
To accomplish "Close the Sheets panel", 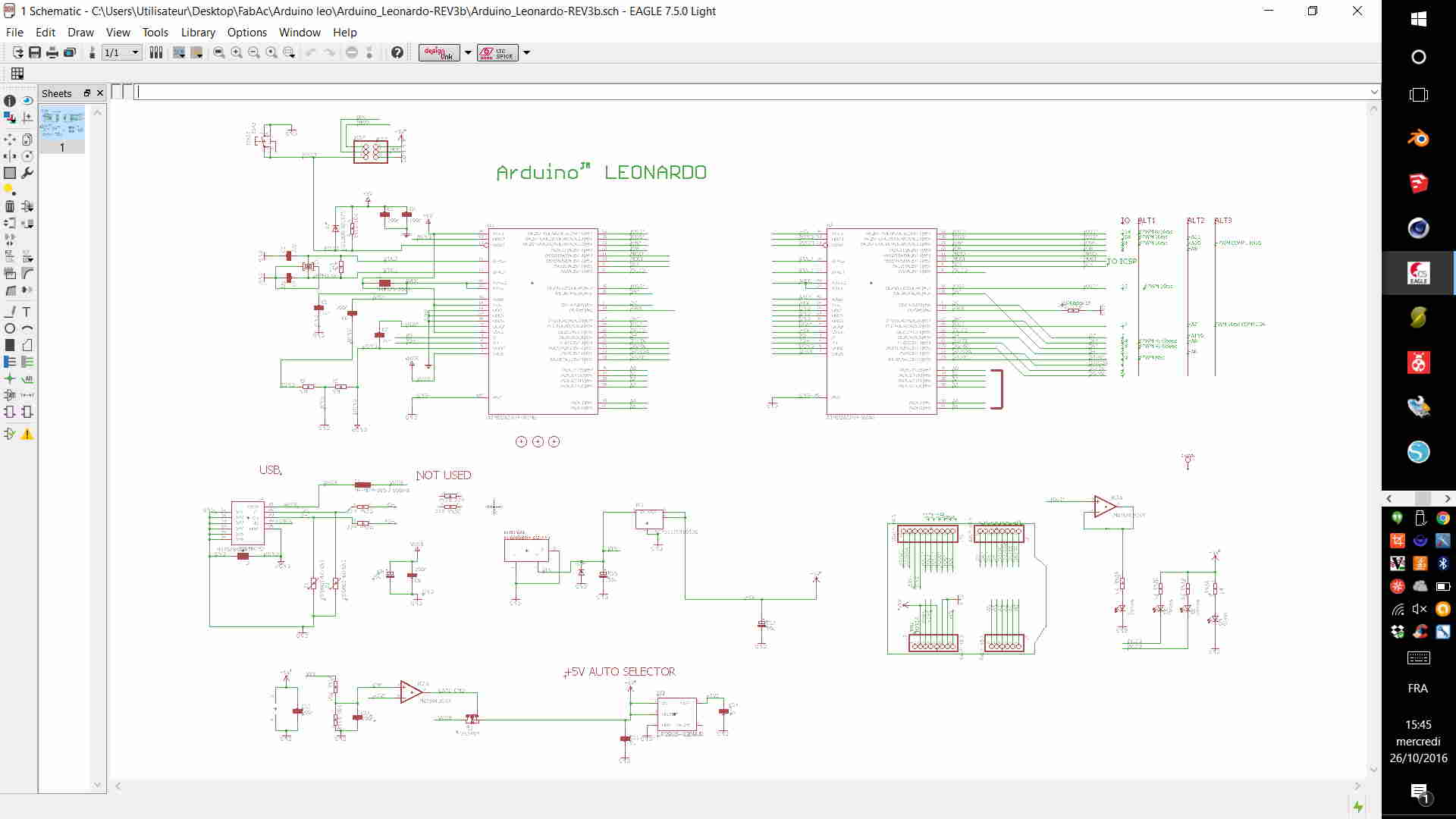I will tap(99, 93).
